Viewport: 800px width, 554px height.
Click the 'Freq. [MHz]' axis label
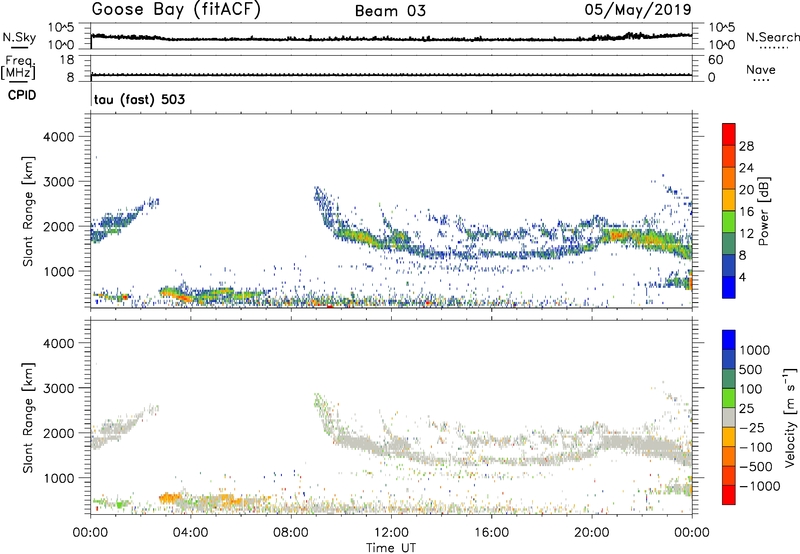tap(18, 67)
